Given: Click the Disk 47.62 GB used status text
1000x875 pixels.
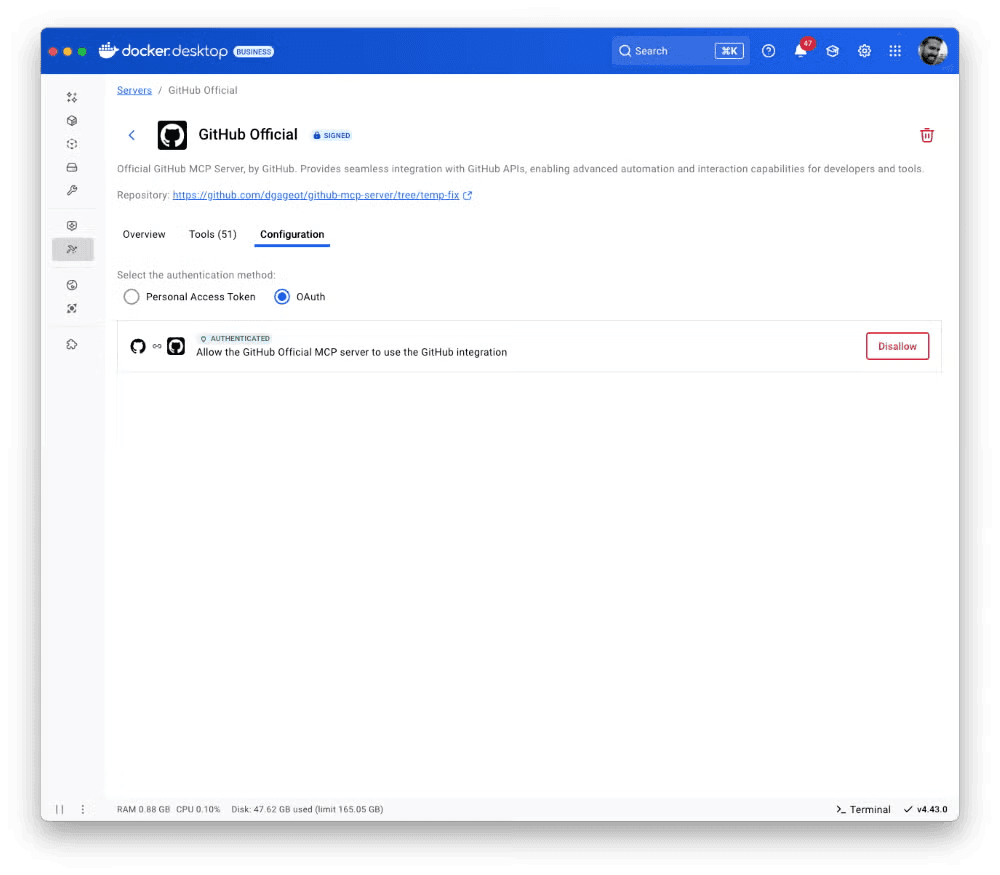Looking at the screenshot, I should pos(307,809).
